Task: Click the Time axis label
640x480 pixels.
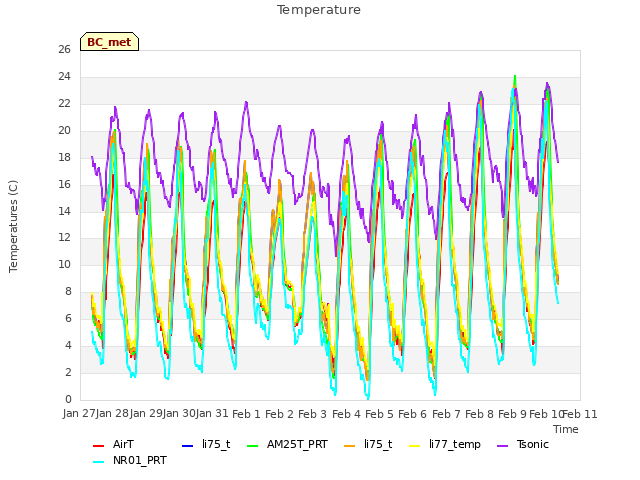Action: point(566,429)
